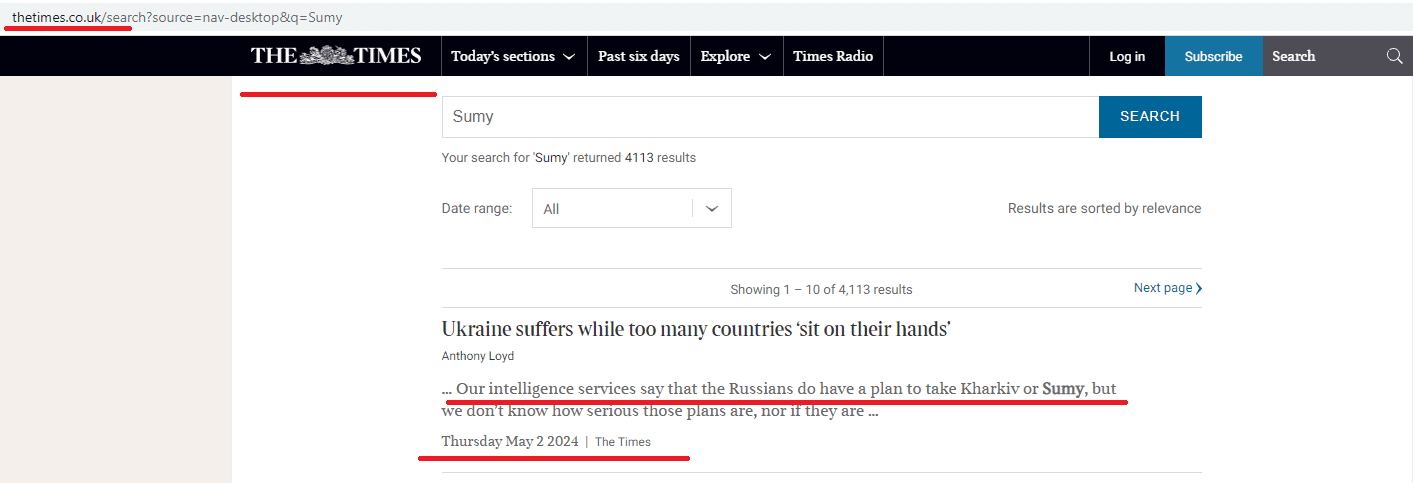Viewport: 1413px width, 483px height.
Task: Click the search box containing Sumy
Action: (x=770, y=116)
